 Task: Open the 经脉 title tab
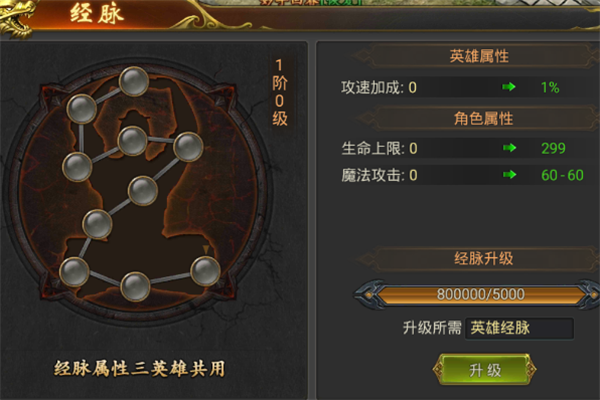(x=97, y=14)
